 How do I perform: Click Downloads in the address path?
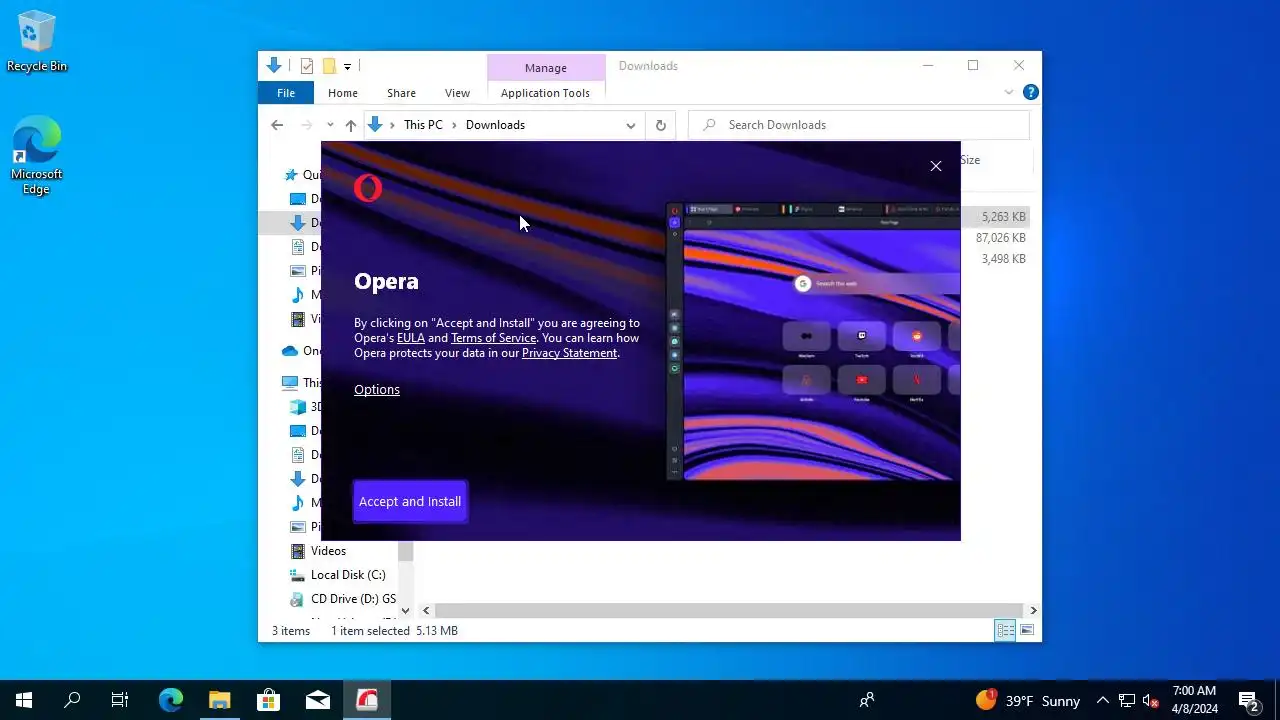click(x=495, y=125)
